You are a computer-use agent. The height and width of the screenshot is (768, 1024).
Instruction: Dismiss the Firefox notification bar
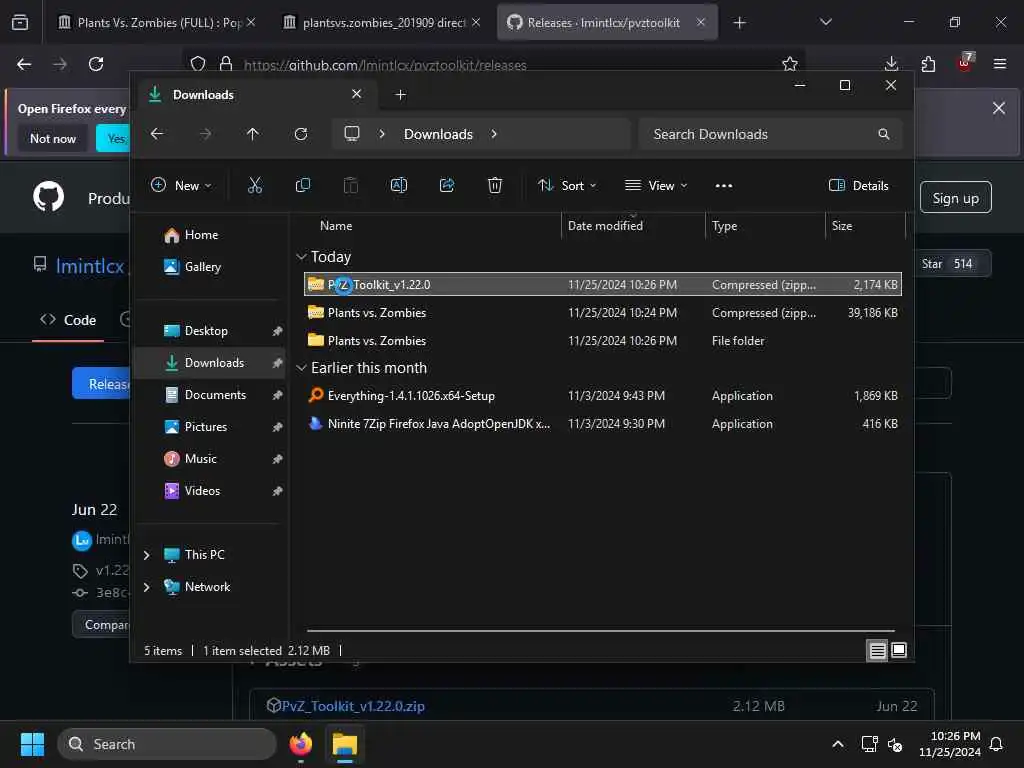(x=999, y=108)
